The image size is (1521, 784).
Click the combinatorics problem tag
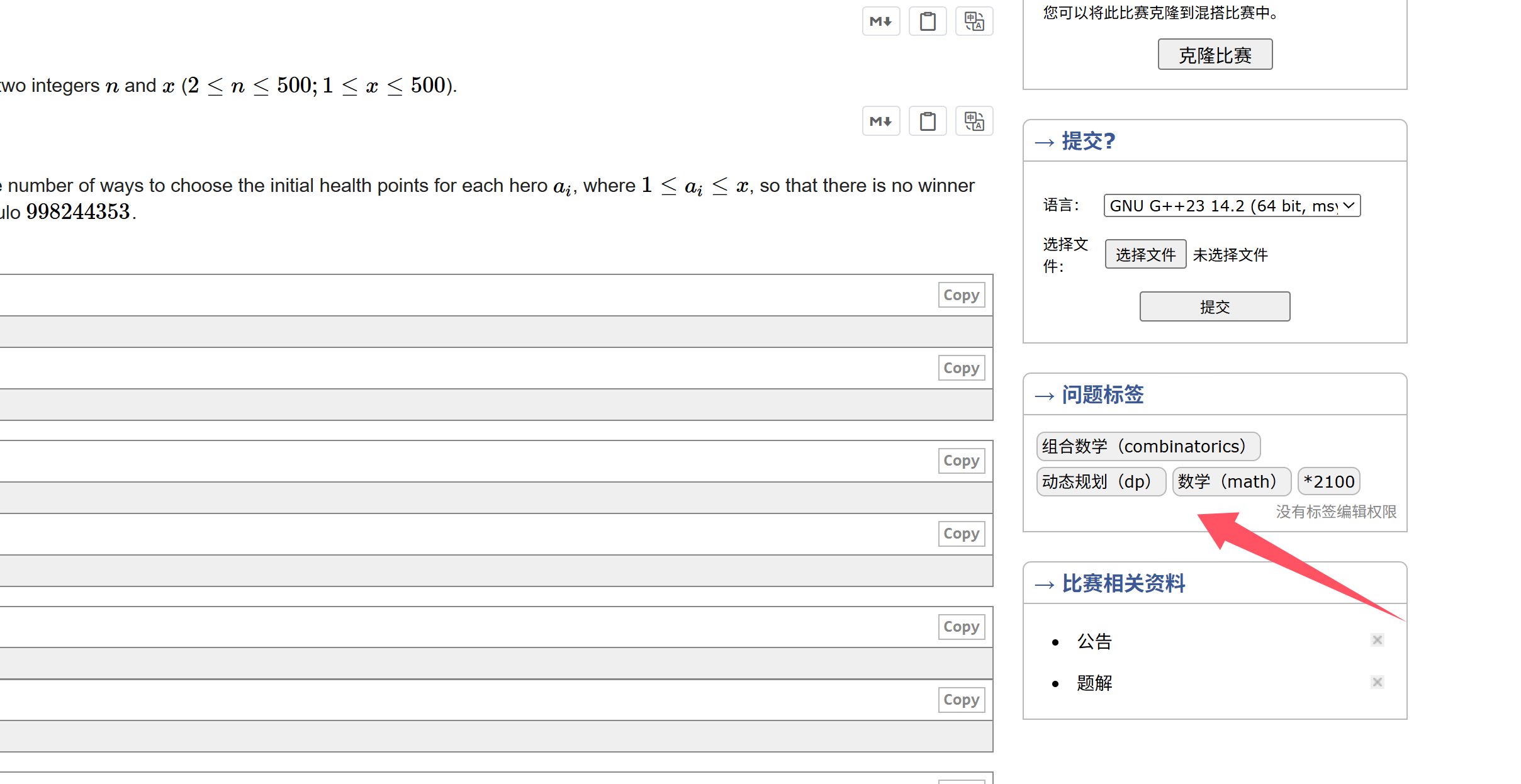coord(1148,446)
